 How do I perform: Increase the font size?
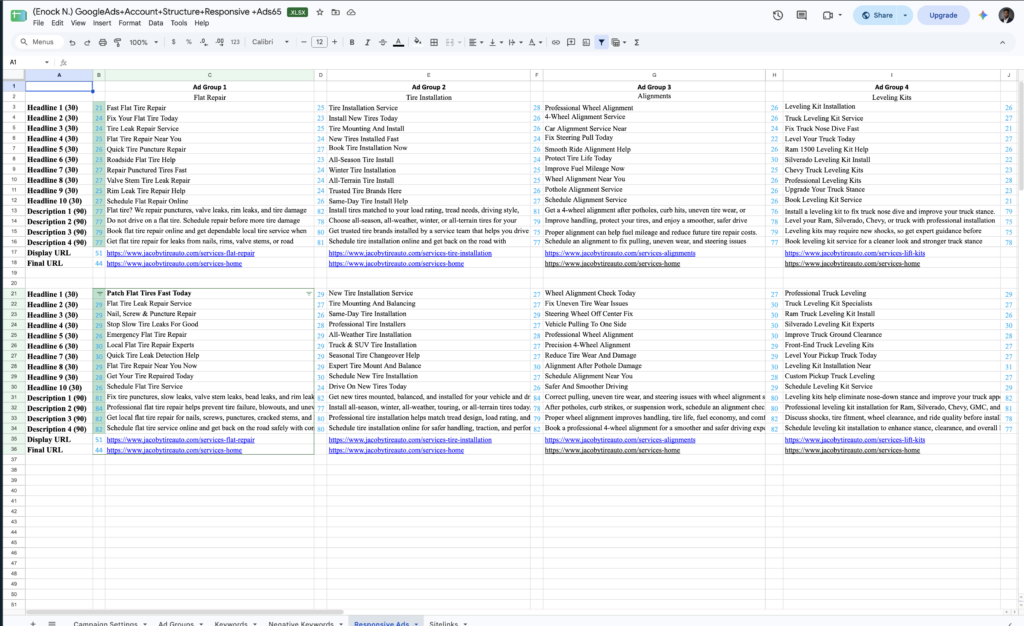tap(335, 42)
